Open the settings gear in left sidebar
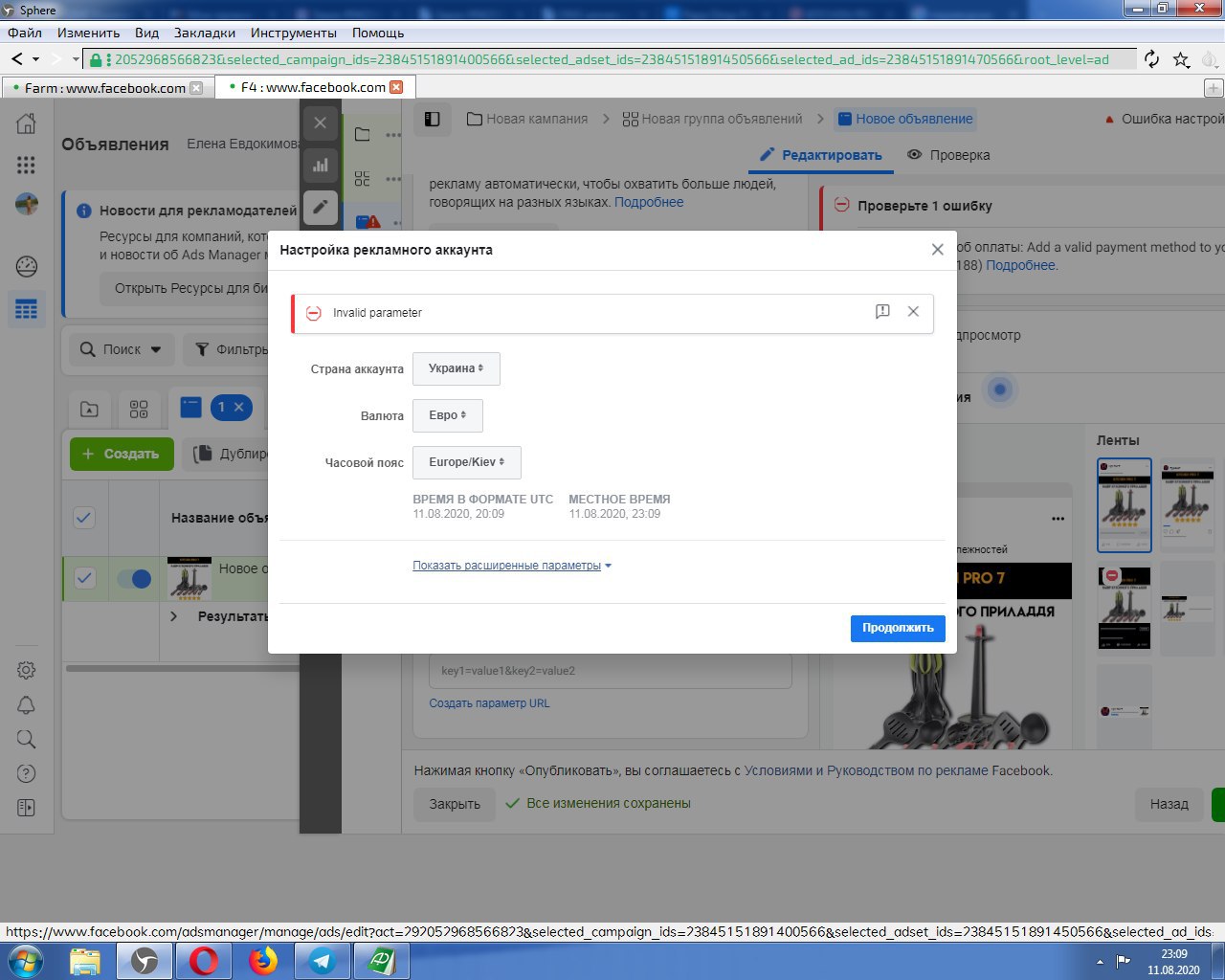Viewport: 1225px width, 980px height. (27, 670)
